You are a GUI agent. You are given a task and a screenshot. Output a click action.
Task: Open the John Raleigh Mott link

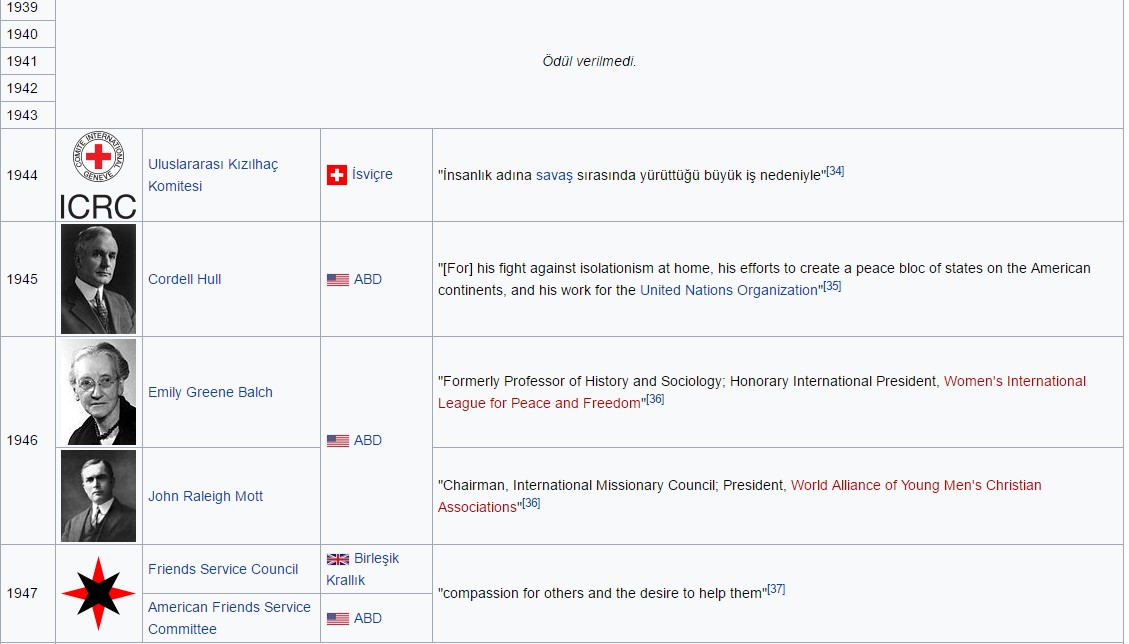[x=205, y=496]
